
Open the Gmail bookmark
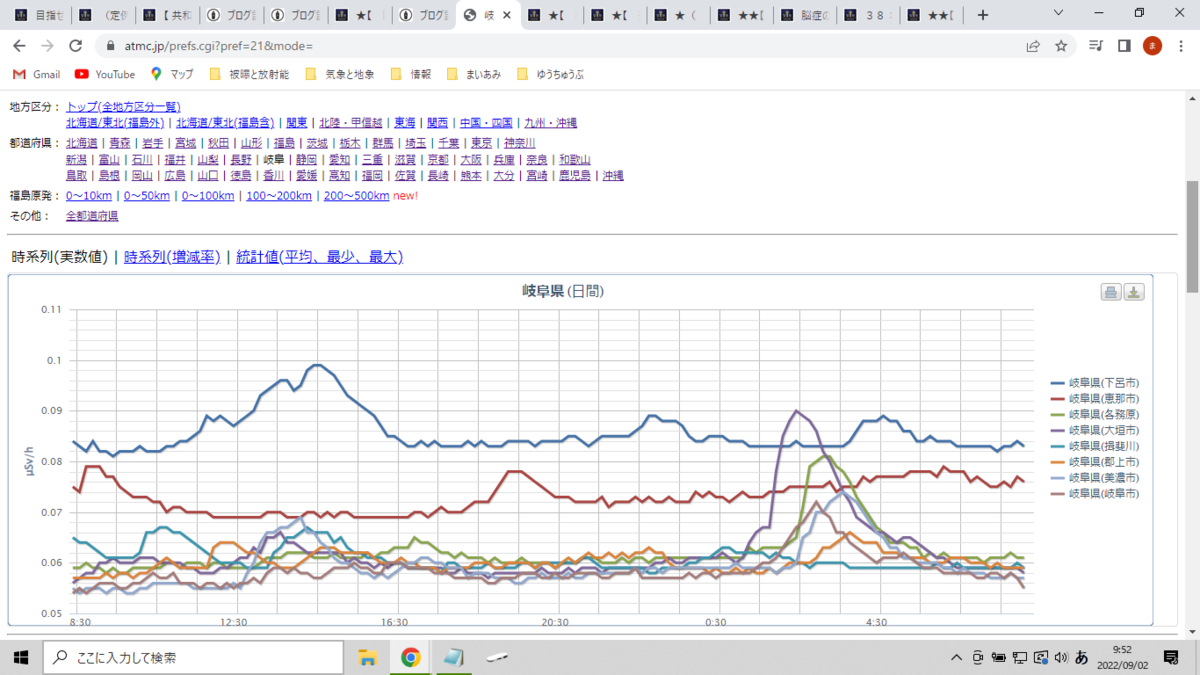tap(37, 74)
